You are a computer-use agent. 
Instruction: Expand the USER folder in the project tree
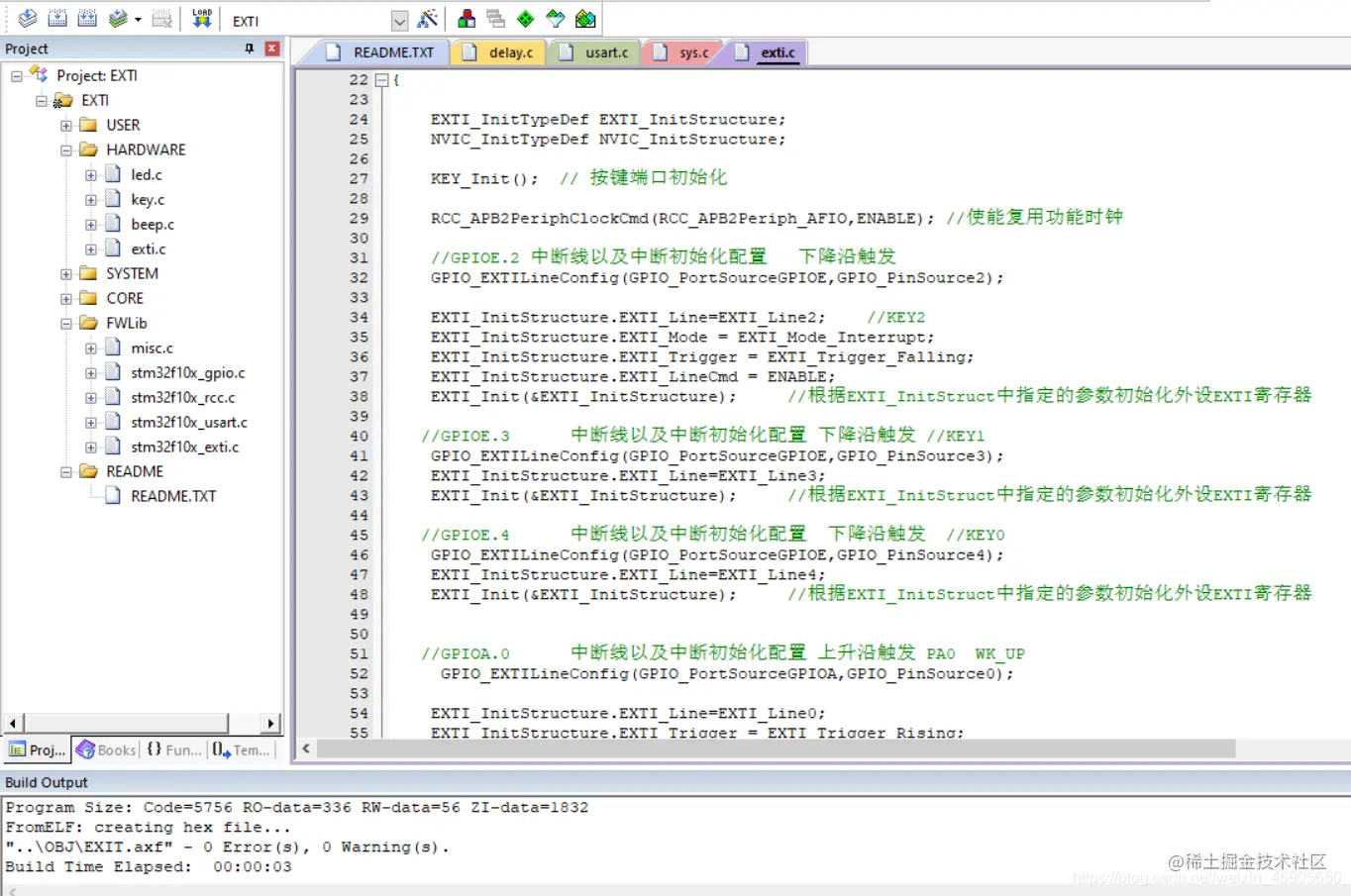[66, 126]
